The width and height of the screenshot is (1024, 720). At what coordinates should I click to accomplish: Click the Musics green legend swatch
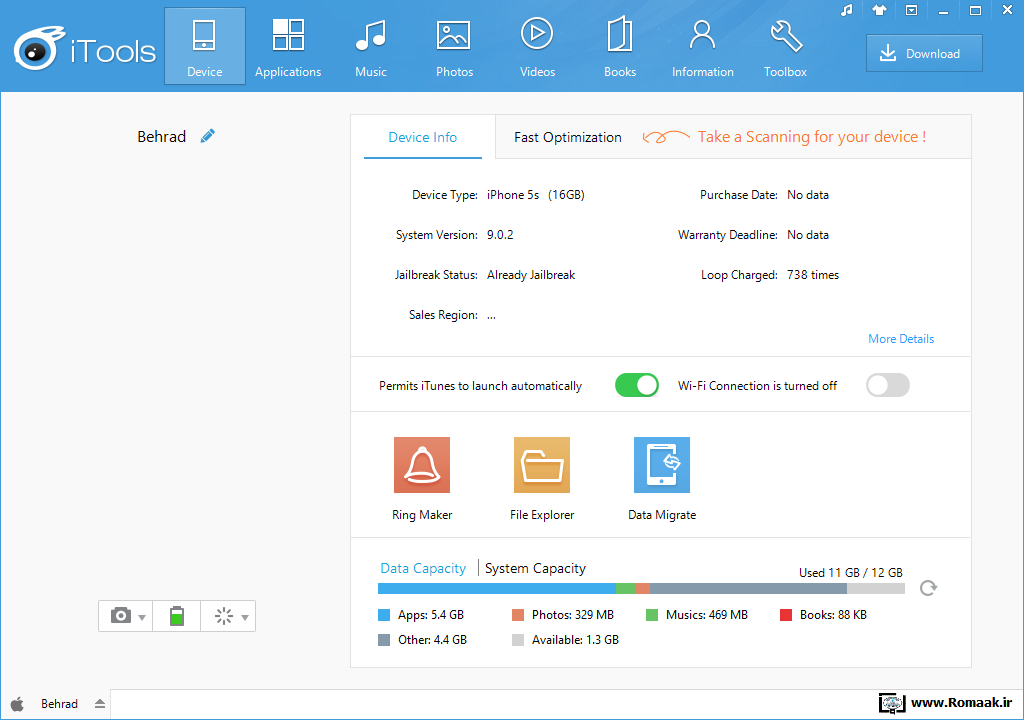(x=652, y=615)
